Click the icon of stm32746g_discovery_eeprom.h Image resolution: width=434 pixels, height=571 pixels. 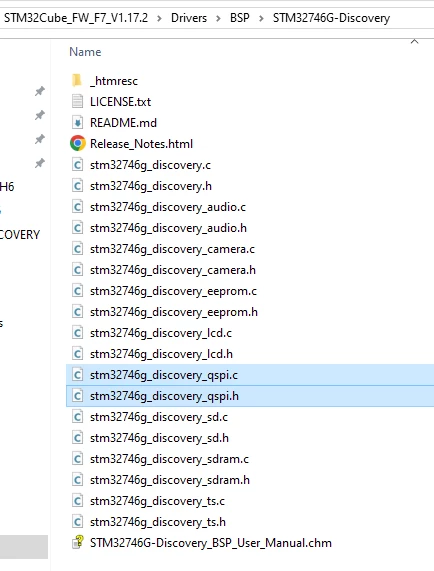(77, 312)
